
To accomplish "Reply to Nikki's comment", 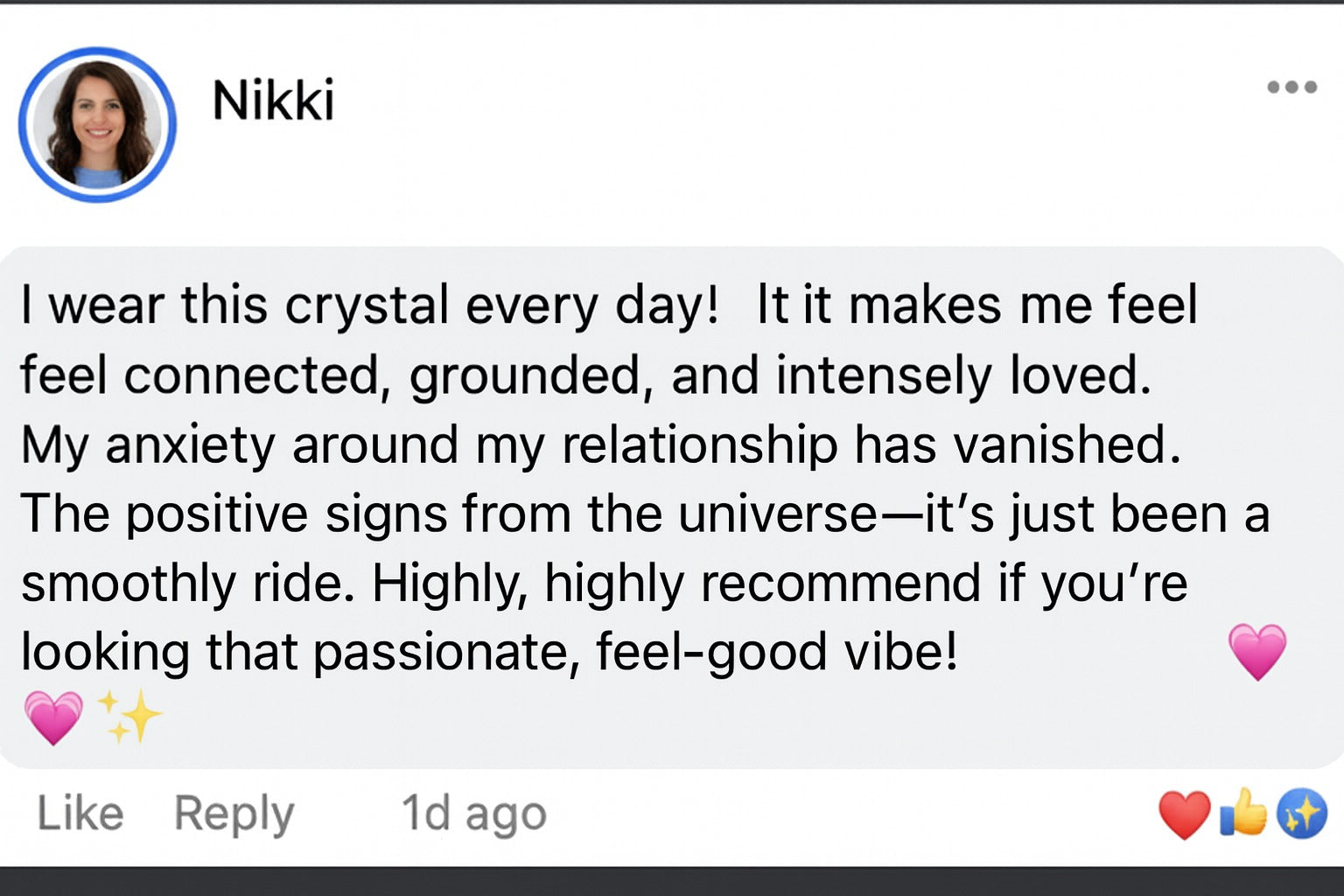I will coord(234,814).
